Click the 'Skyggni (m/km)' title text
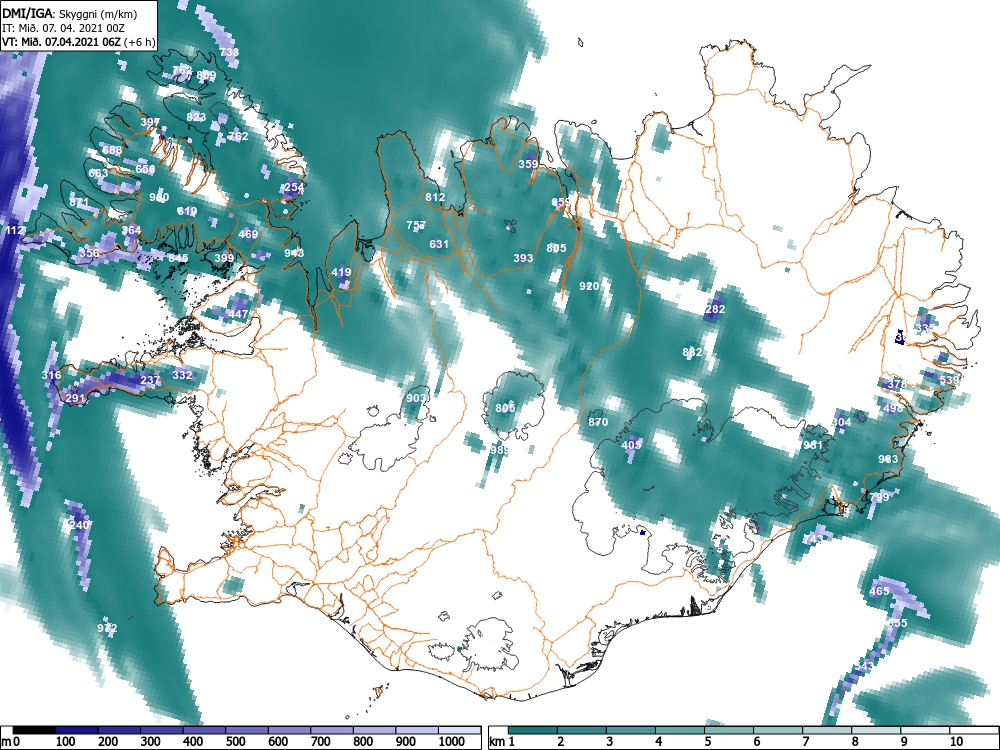1000x750 pixels. (97, 13)
